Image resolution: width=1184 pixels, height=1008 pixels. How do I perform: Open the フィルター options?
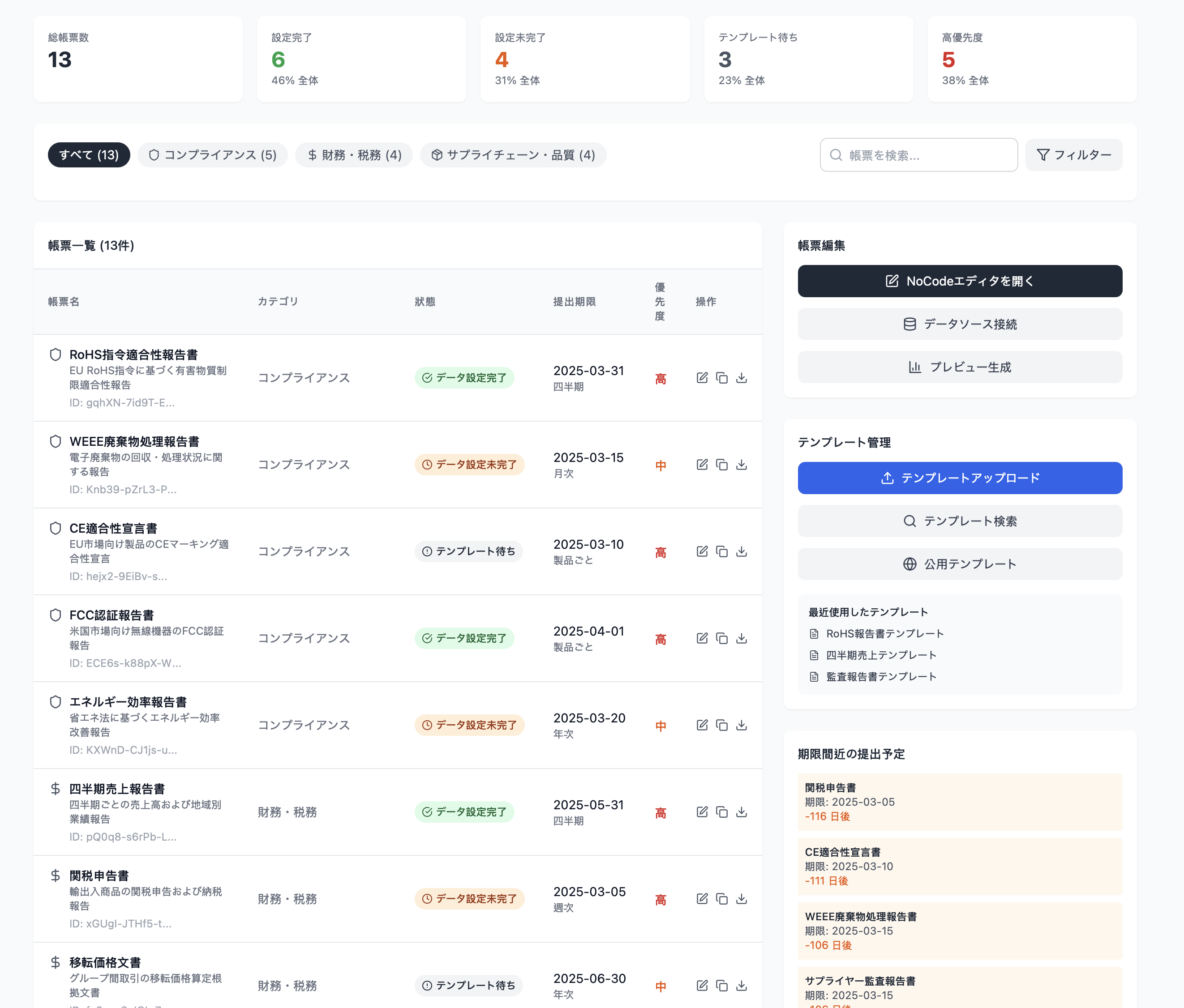tap(1073, 155)
